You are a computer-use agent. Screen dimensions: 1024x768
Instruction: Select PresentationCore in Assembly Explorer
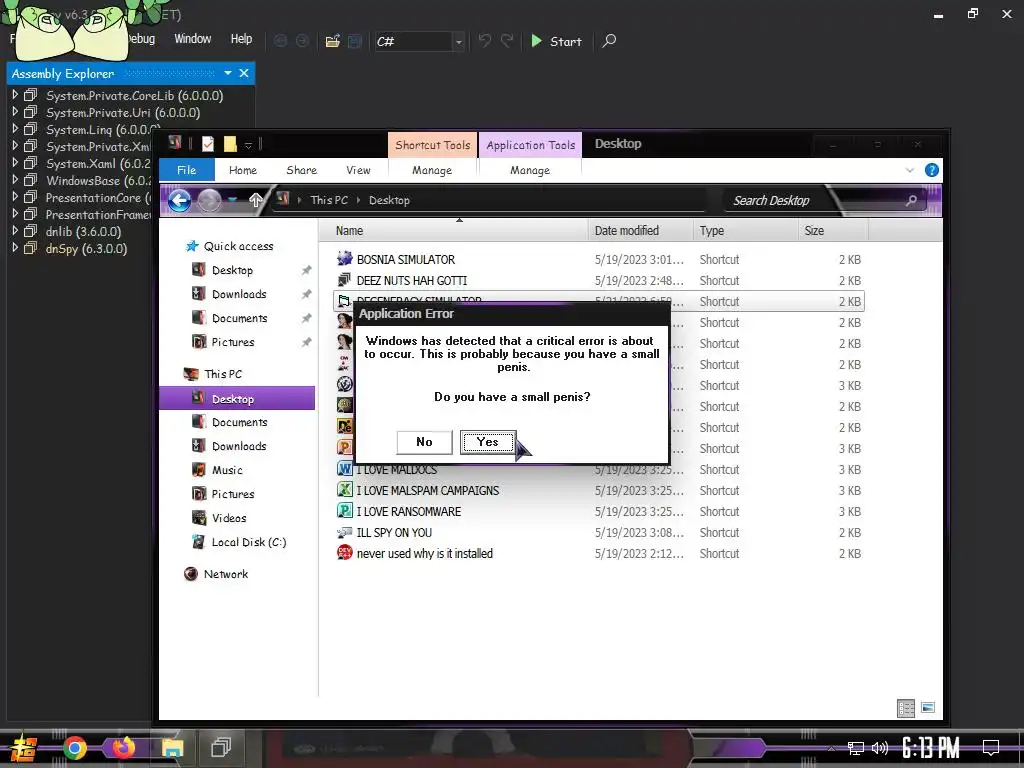(x=98, y=198)
